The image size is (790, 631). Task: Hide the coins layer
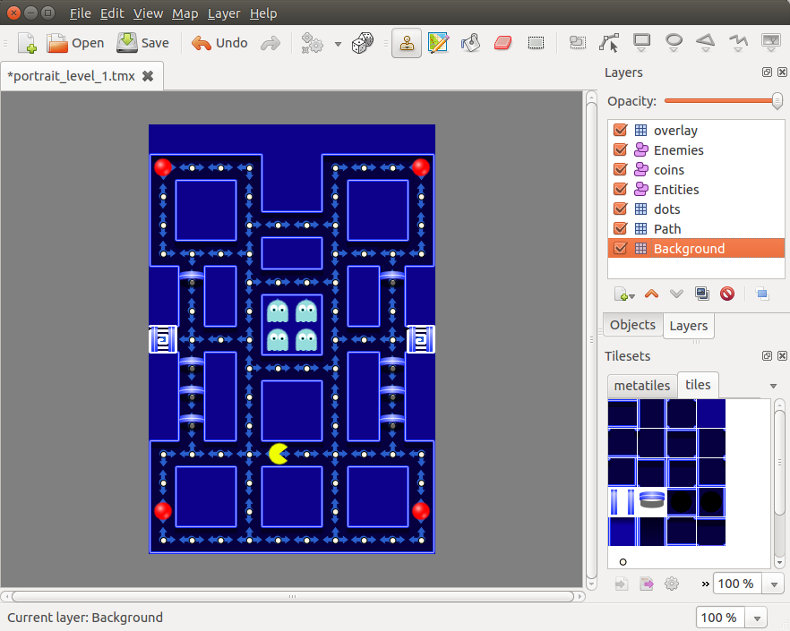(620, 169)
